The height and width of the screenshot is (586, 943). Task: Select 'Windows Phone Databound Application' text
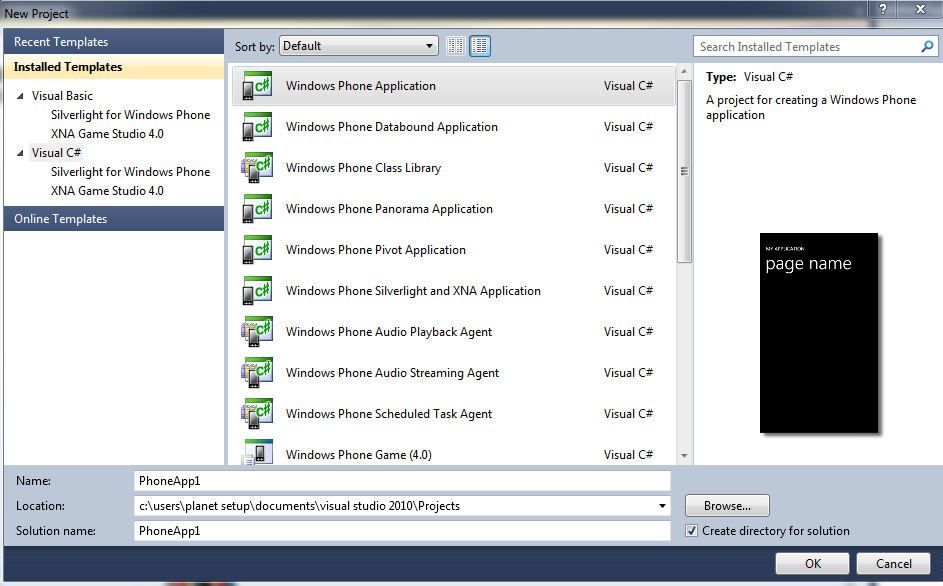tap(392, 127)
